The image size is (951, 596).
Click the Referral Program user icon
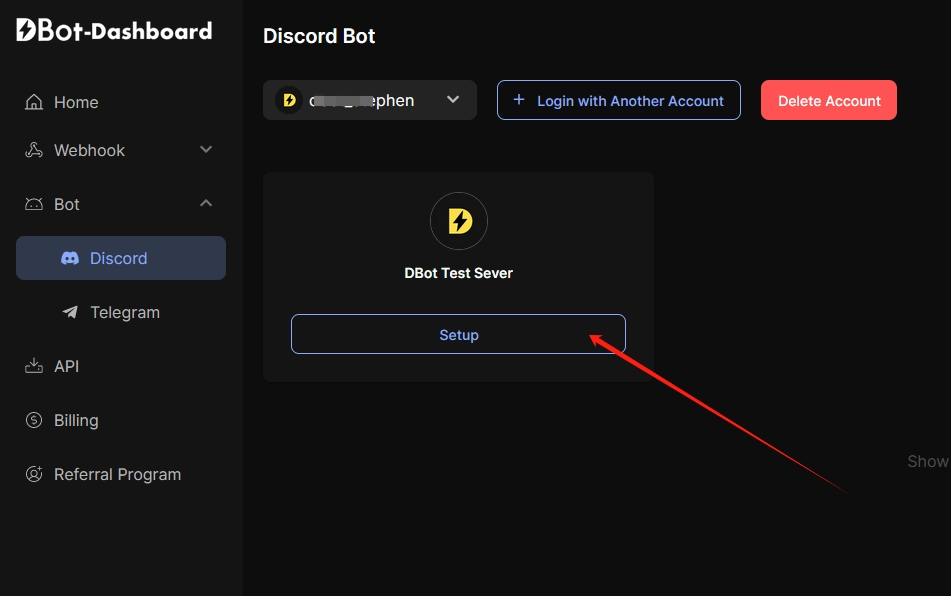34,474
